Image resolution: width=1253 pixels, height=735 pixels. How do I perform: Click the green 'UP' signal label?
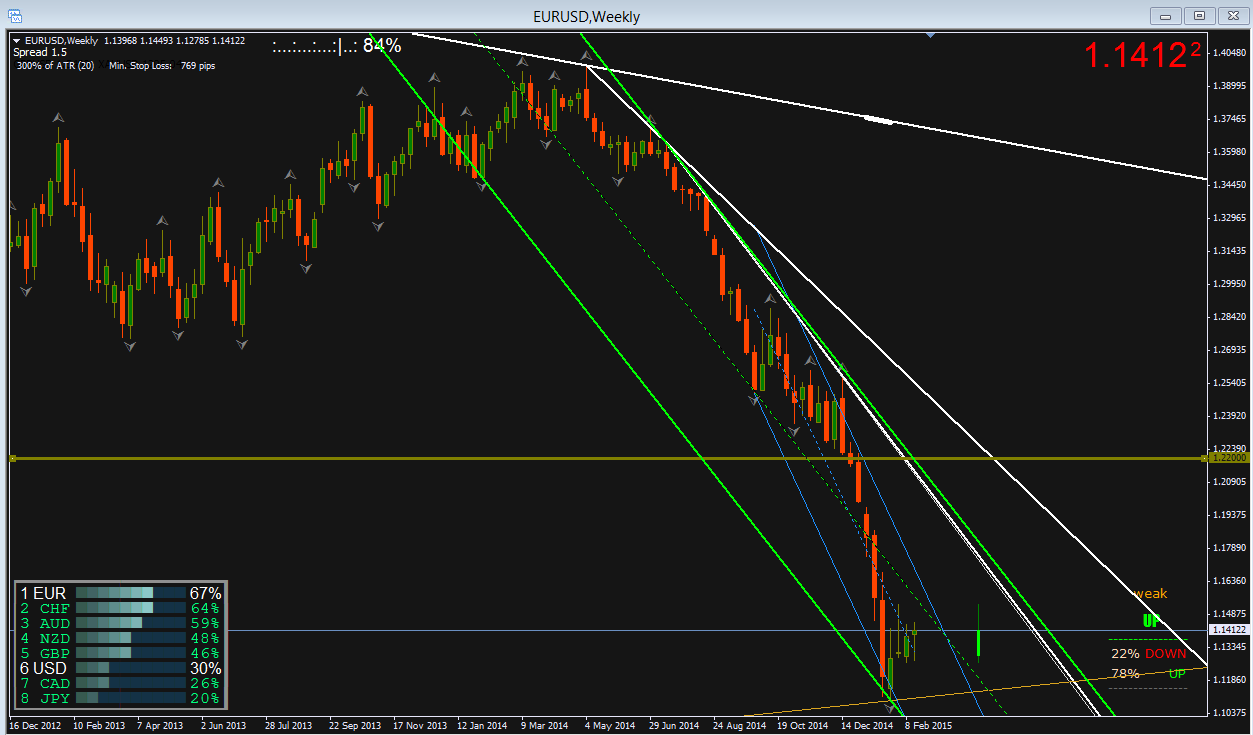[x=1150, y=621]
